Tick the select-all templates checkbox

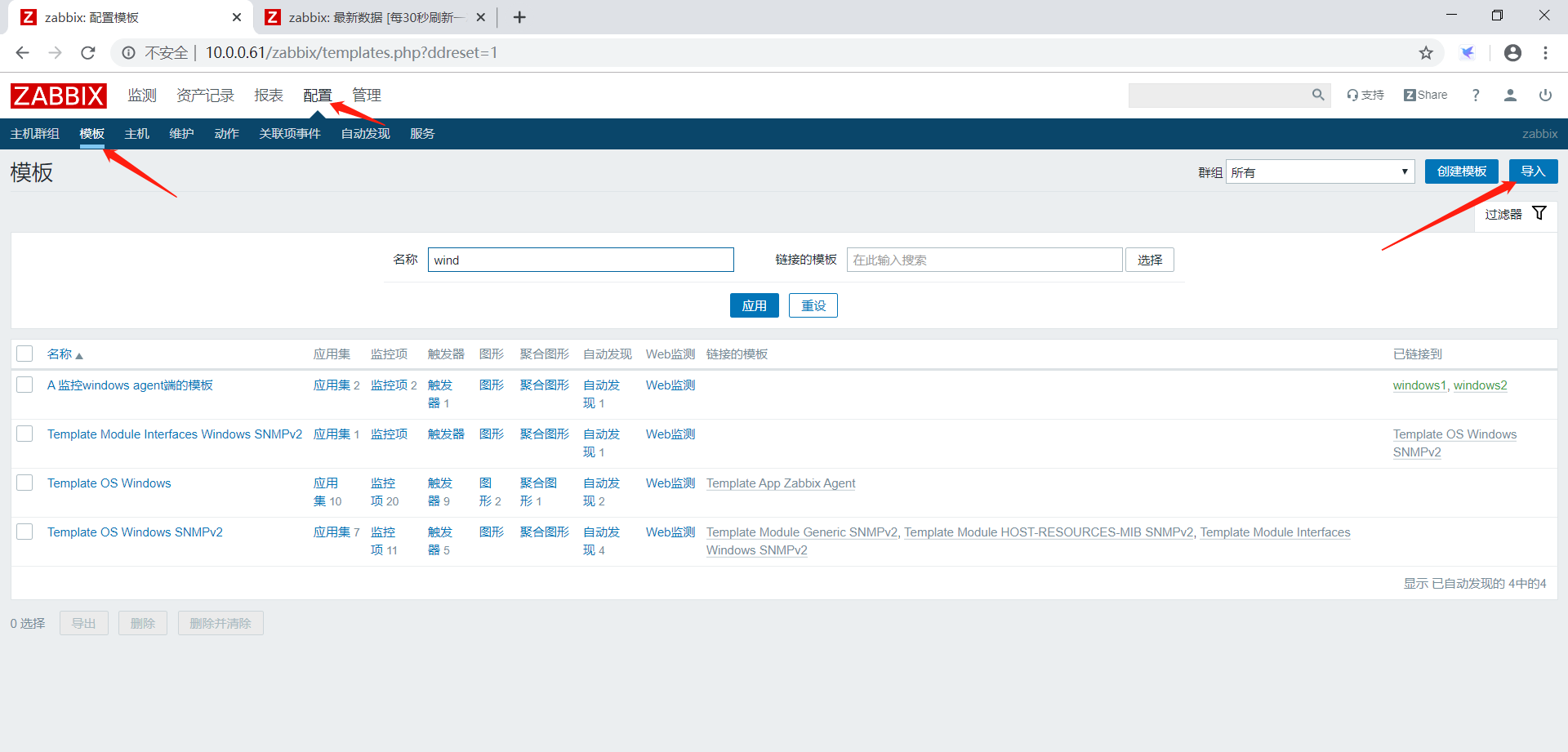pos(24,354)
